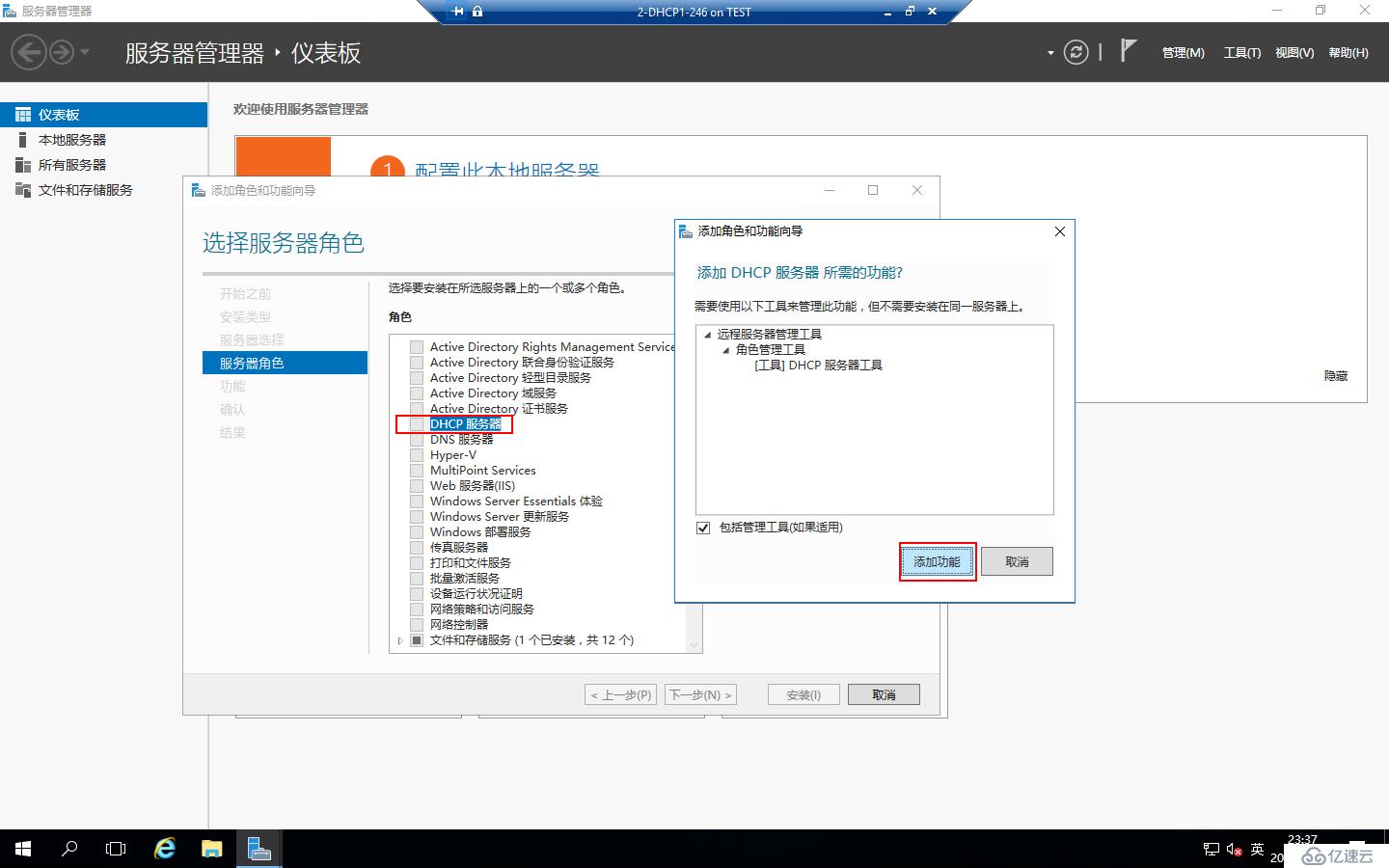Click the refresh icon in Server Manager header
The image size is (1389, 868).
click(x=1076, y=52)
